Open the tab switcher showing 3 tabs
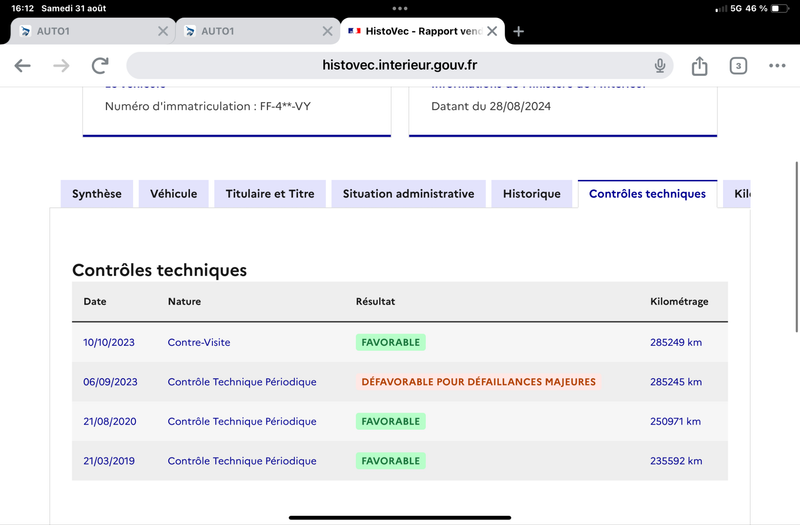The width and height of the screenshot is (800, 525). [738, 66]
